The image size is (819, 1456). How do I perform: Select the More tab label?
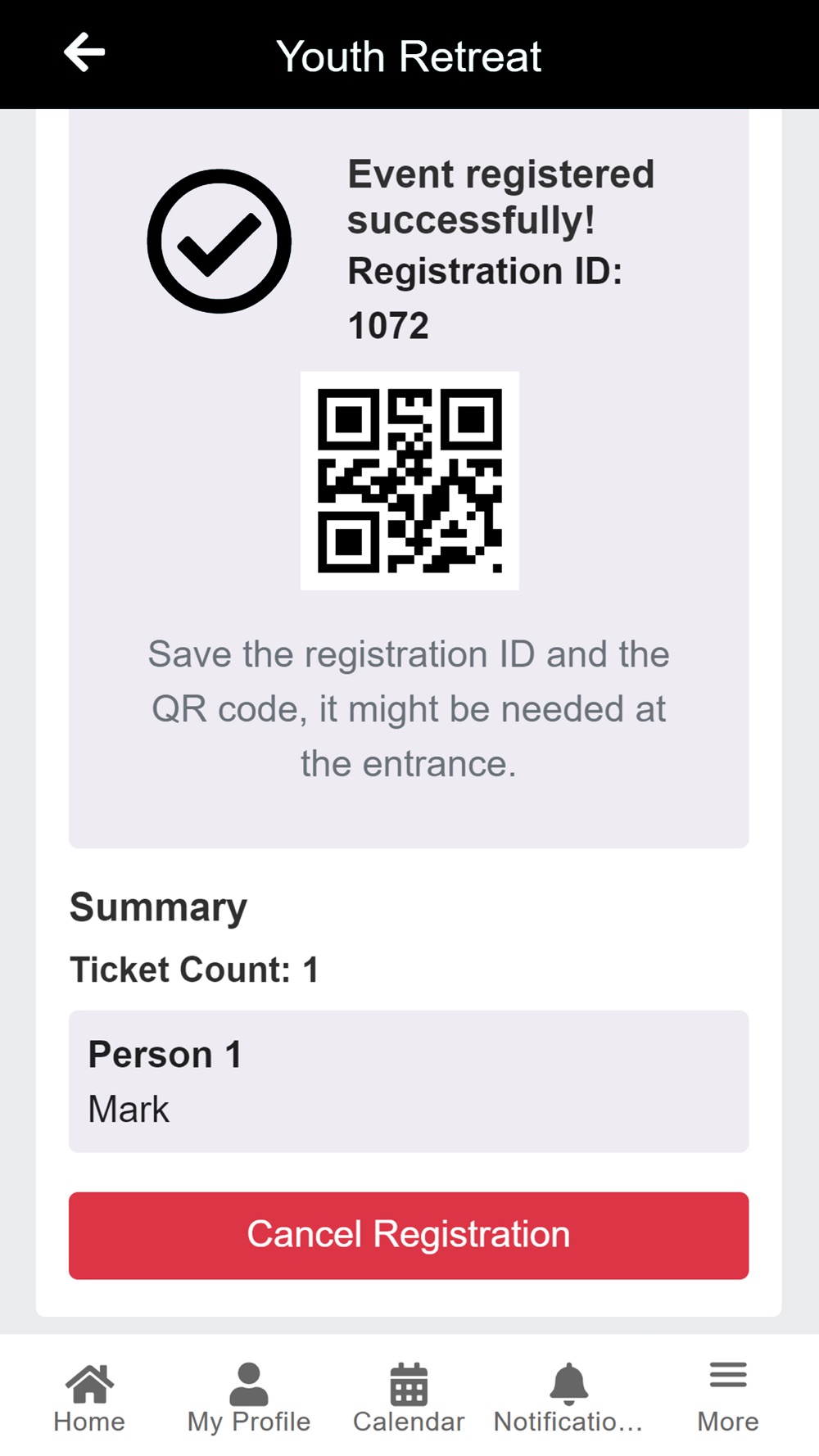tap(728, 1422)
